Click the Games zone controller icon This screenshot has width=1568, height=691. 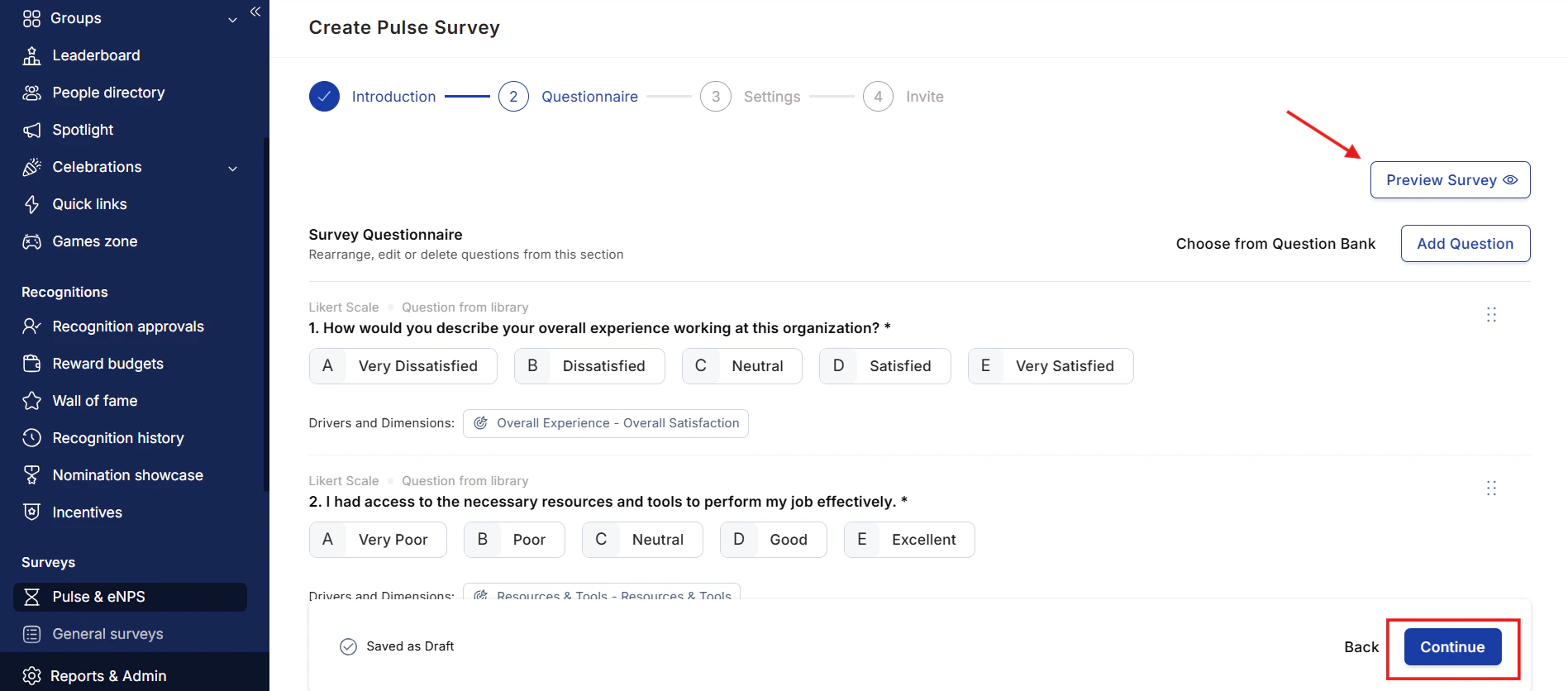pyautogui.click(x=31, y=241)
